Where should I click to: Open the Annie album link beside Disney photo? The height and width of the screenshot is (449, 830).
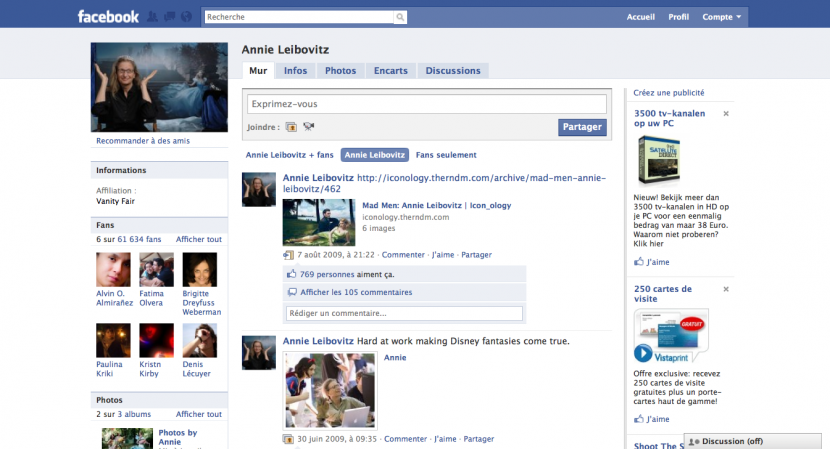coord(395,357)
